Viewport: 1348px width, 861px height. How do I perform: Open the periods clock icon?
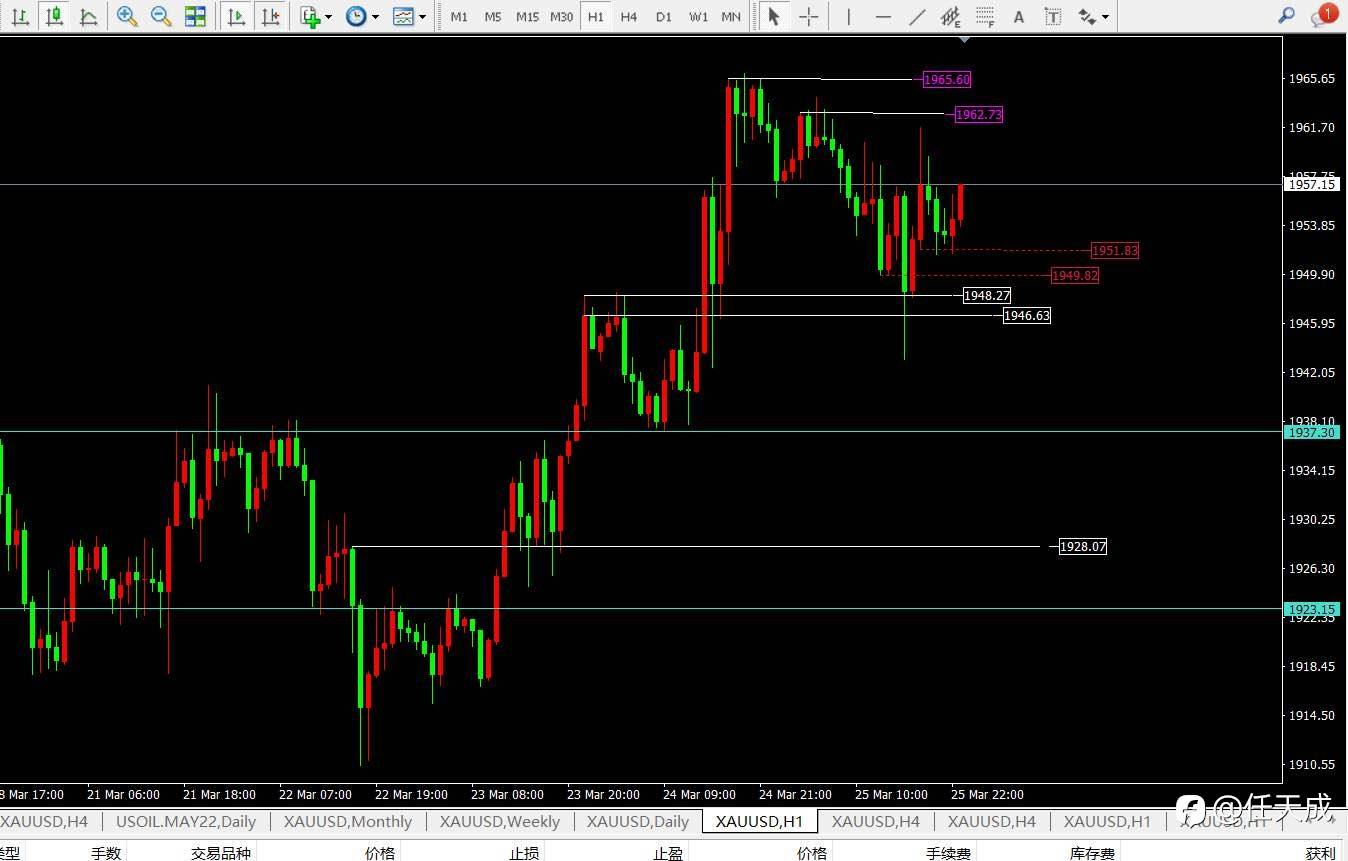click(x=356, y=16)
